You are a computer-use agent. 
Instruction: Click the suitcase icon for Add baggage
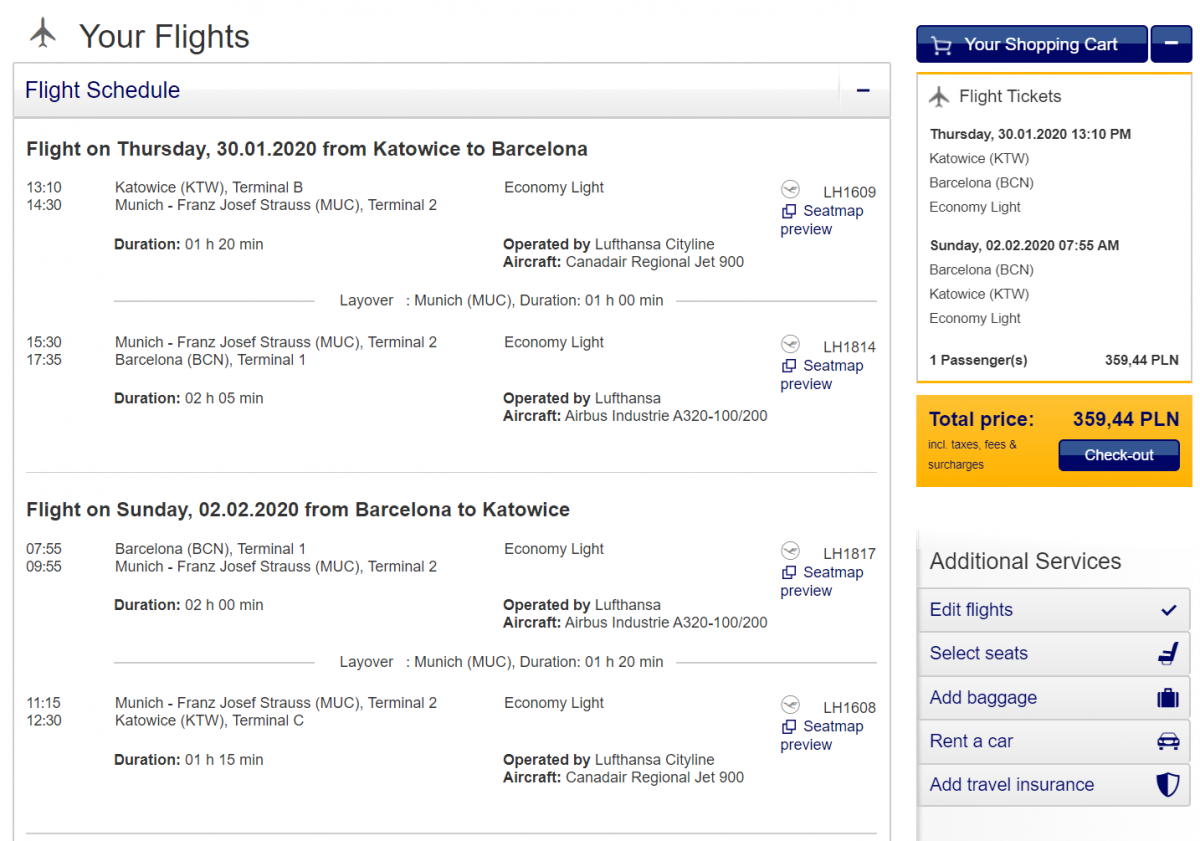tap(1168, 698)
